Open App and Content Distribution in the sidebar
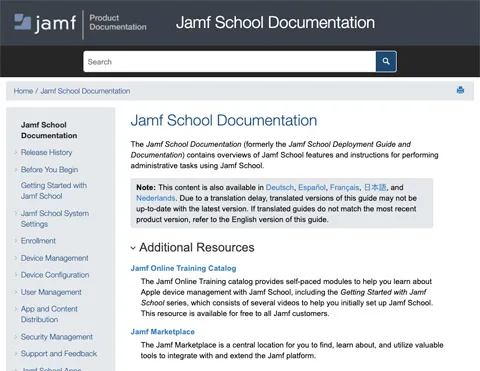This screenshot has height=371, width=480. pyautogui.click(x=49, y=314)
